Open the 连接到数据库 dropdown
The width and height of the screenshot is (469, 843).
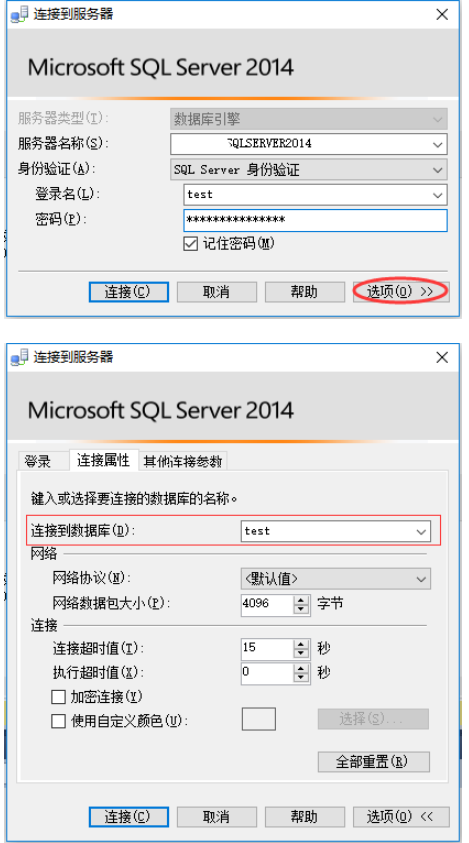coord(420,531)
